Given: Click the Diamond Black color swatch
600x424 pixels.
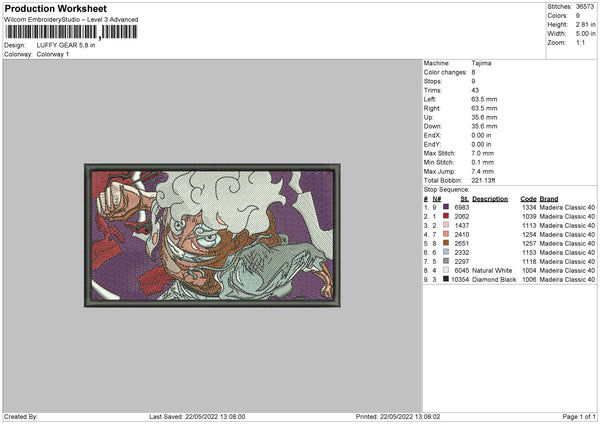Looking at the screenshot, I should click(x=446, y=279).
